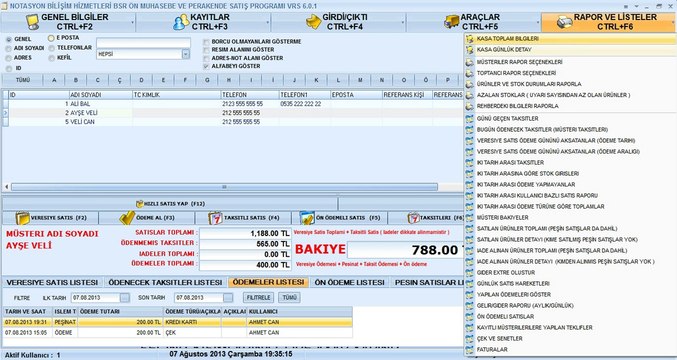Expand KAYITLAR menu arrow

coord(268,22)
